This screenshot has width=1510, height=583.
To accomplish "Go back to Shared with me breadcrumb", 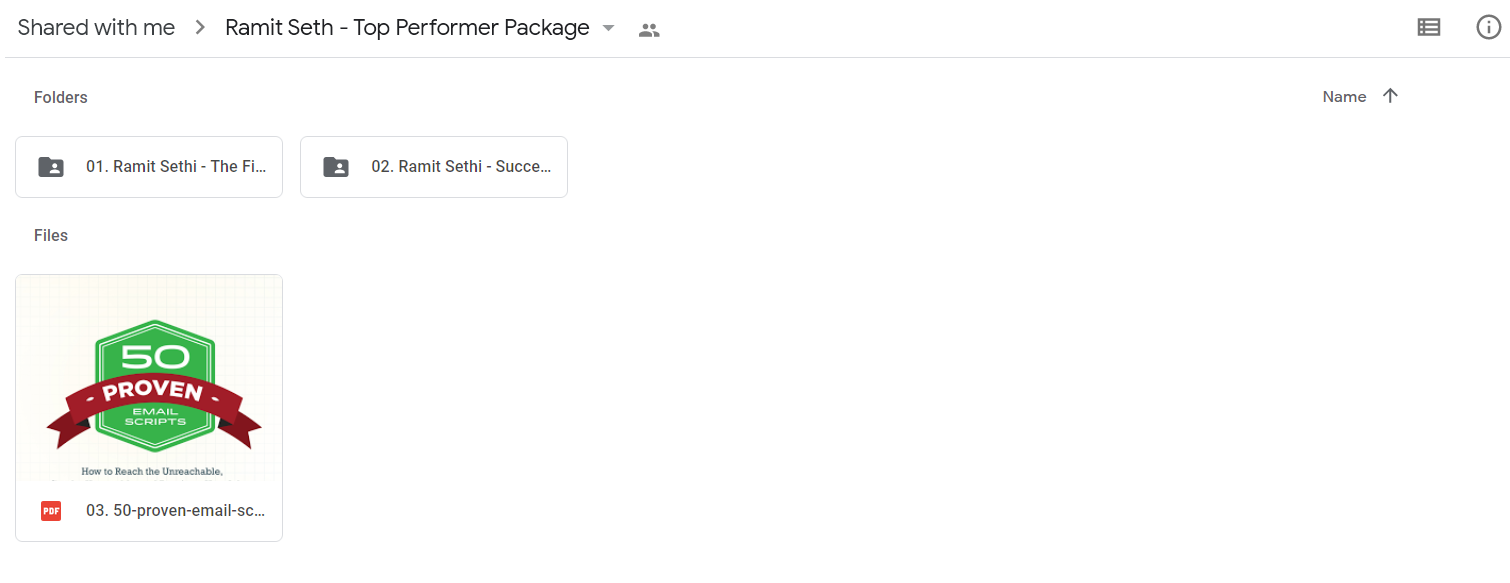I will [96, 28].
